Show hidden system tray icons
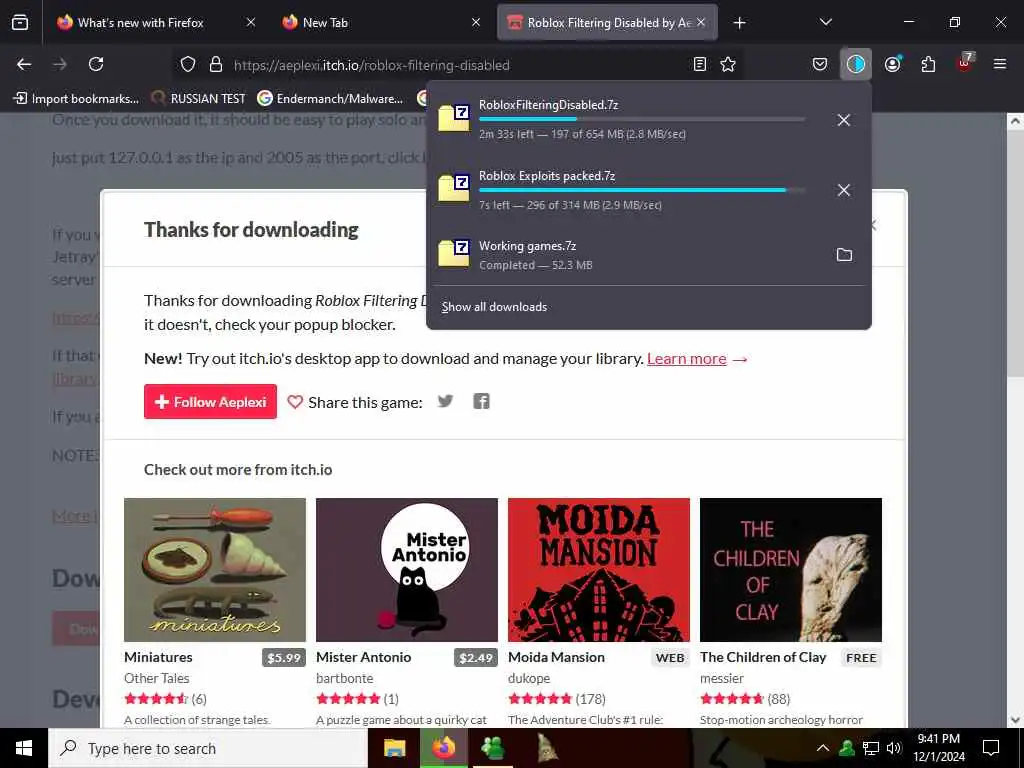The image size is (1024, 768). (823, 748)
